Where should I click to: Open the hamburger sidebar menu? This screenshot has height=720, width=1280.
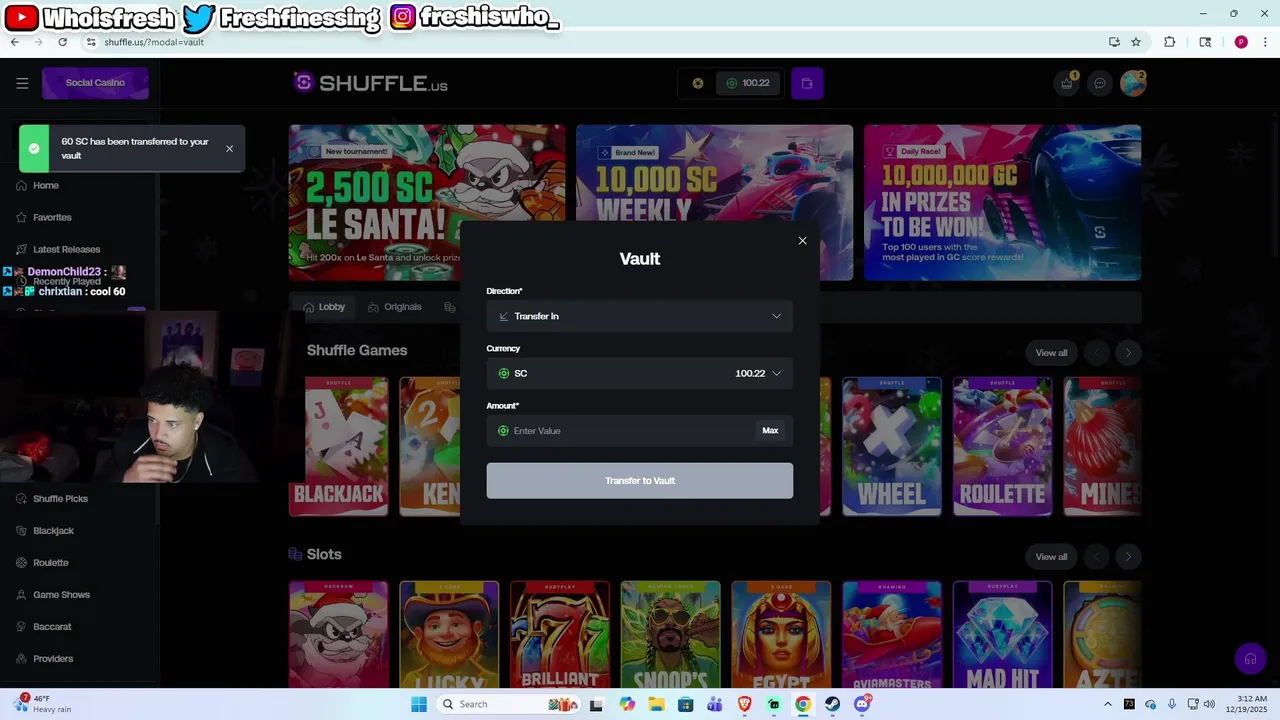22,83
